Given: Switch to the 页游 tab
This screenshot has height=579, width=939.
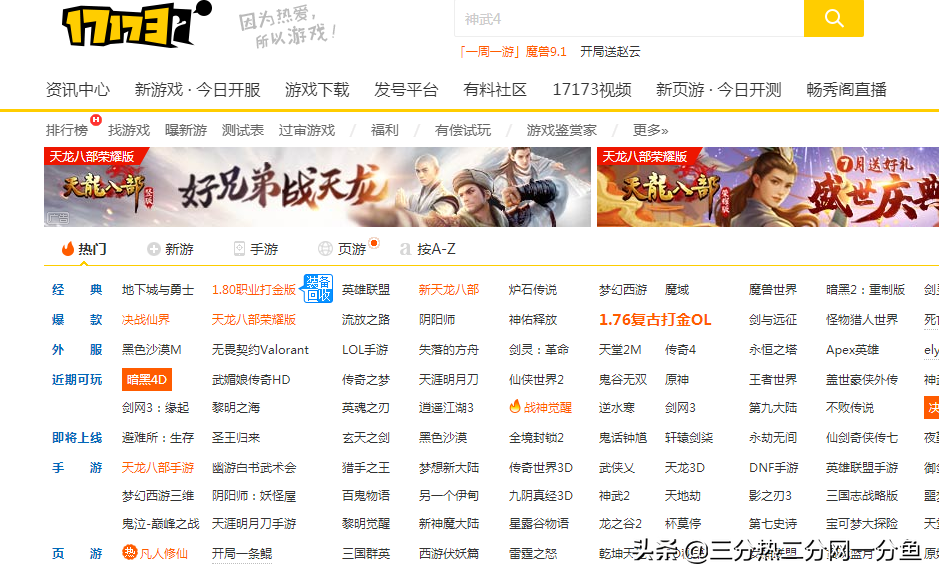Looking at the screenshot, I should point(343,248).
